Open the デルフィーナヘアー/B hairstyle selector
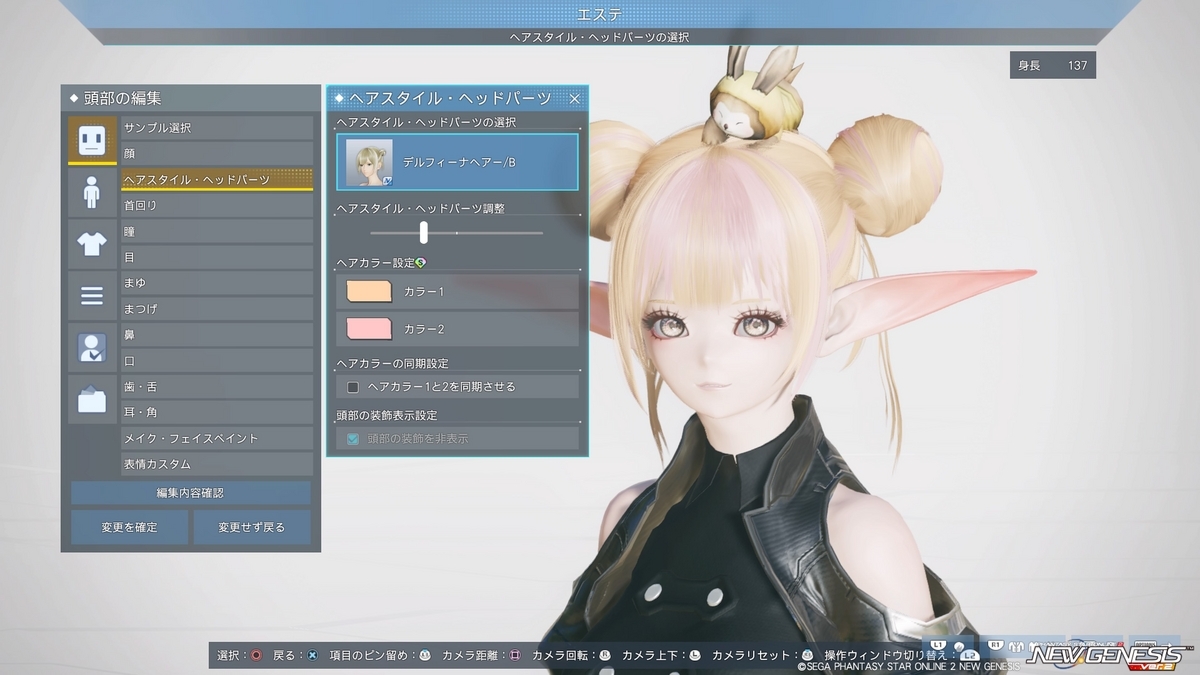Screen dimensions: 1200x675 coord(457,162)
